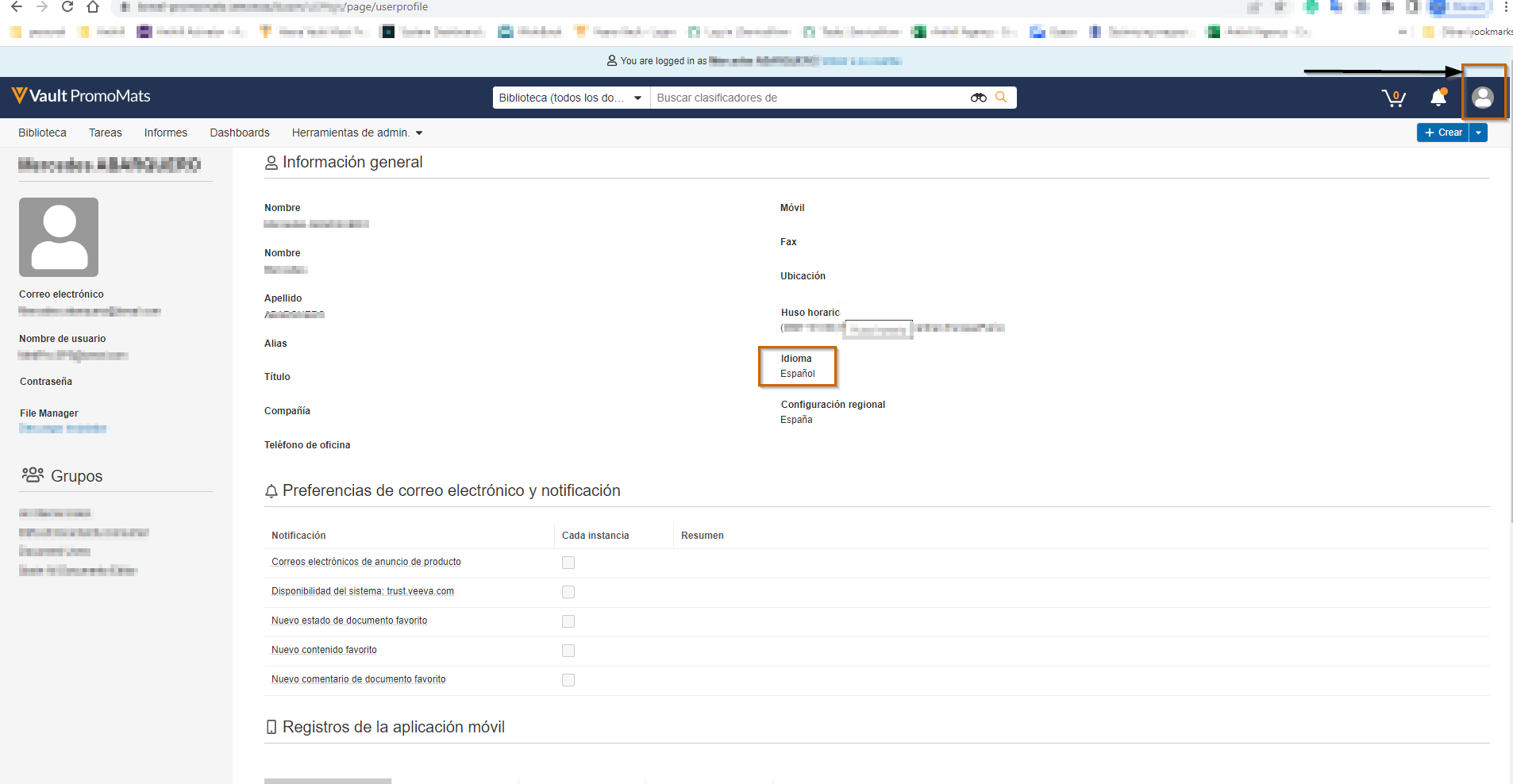Expand the arrow next to Crear

click(x=1478, y=133)
